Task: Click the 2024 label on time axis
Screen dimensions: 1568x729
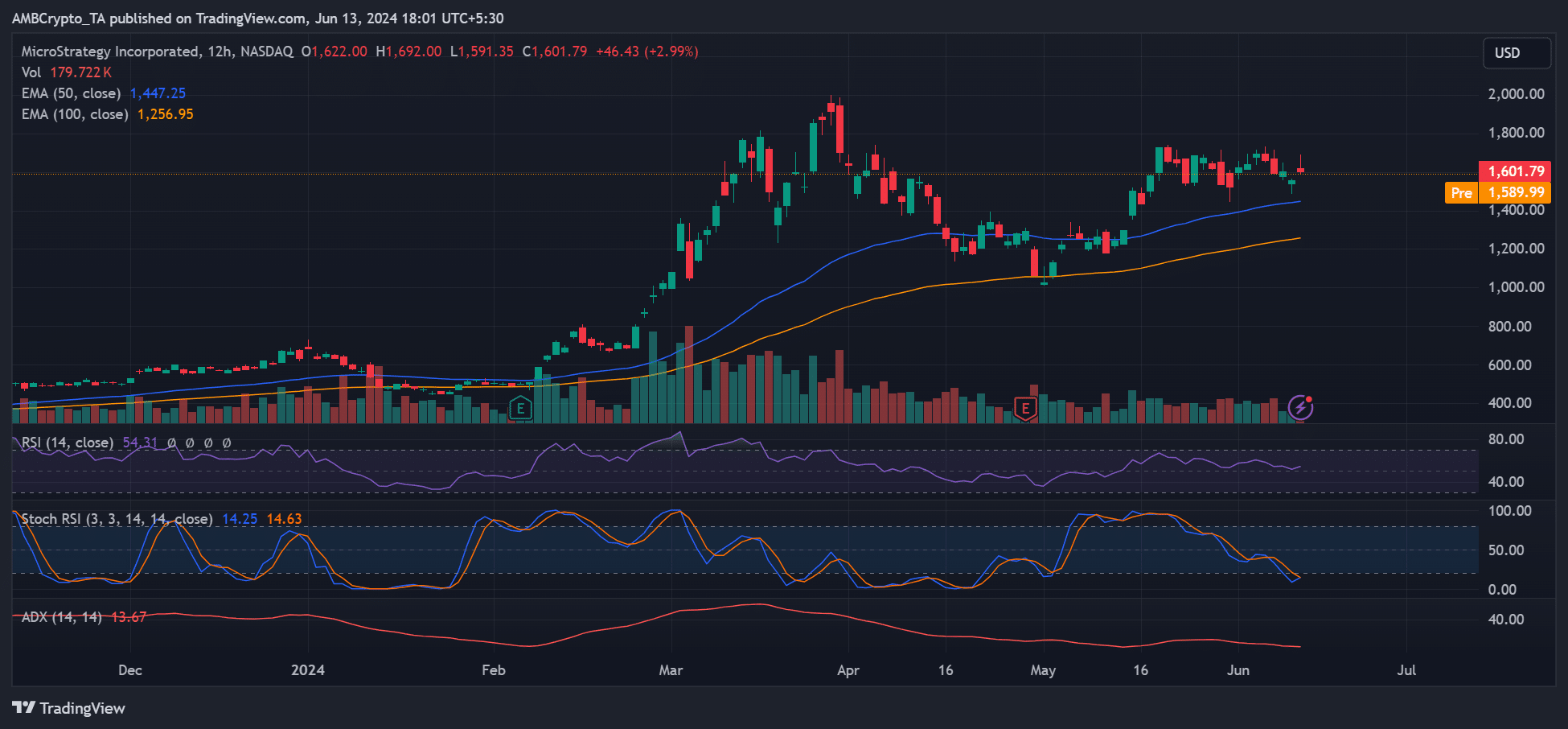Action: (308, 670)
